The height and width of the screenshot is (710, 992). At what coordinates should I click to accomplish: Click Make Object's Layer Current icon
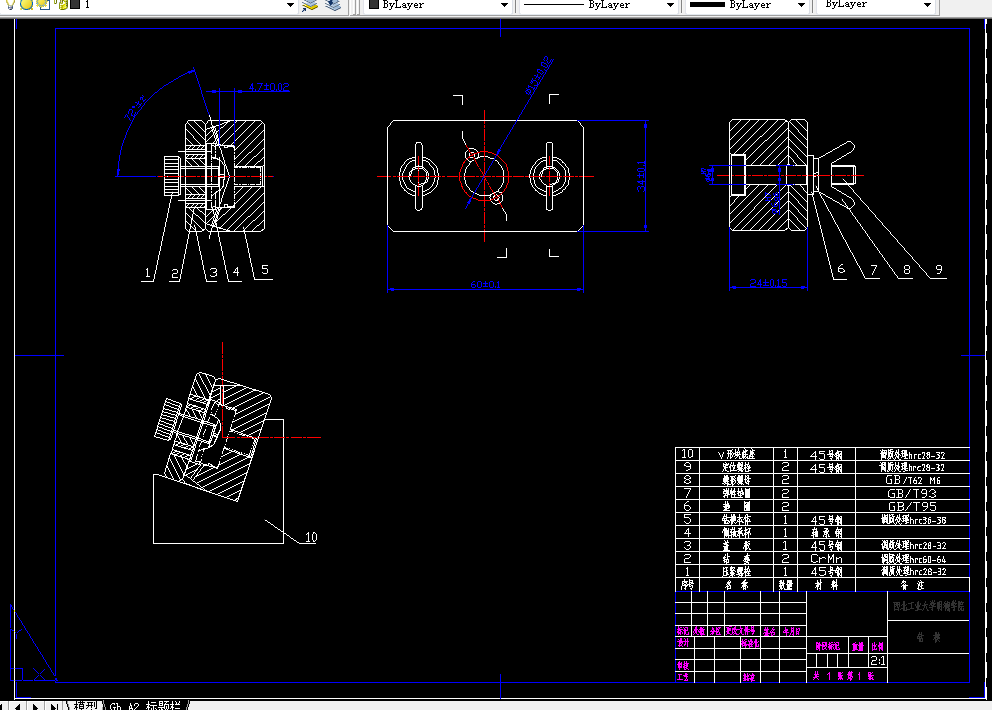310,5
